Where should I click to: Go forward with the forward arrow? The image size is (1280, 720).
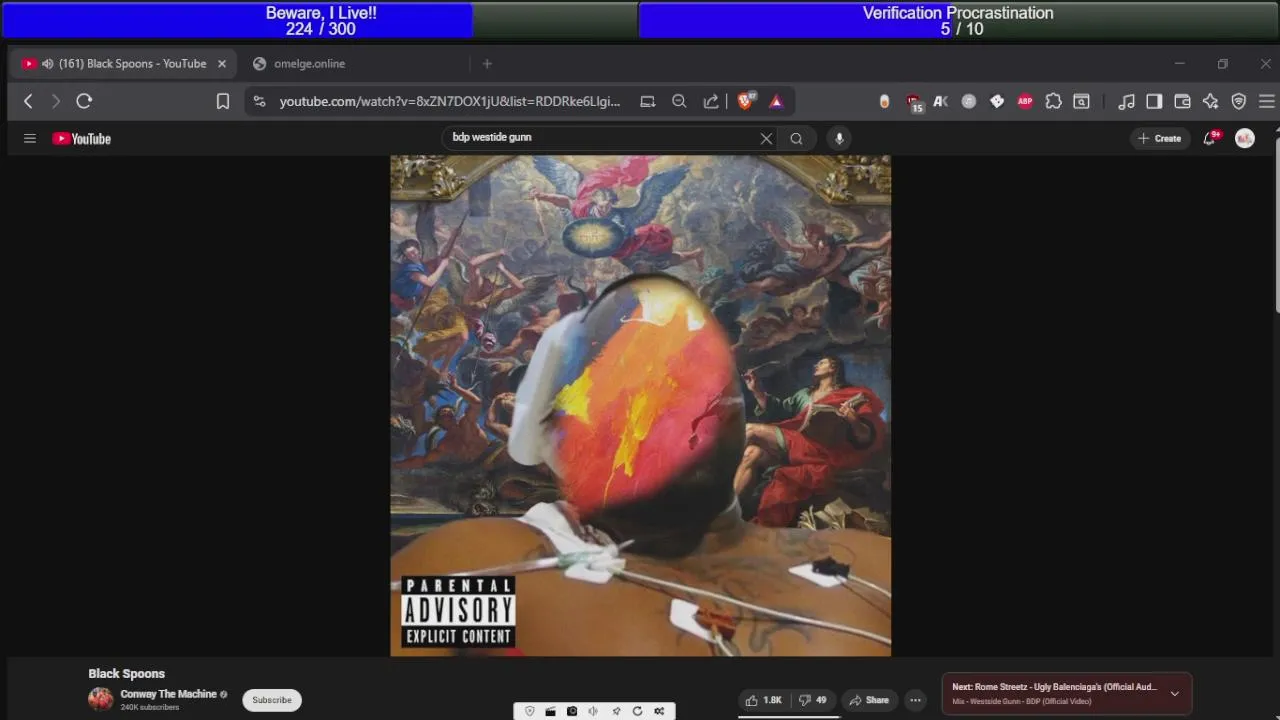coord(56,101)
